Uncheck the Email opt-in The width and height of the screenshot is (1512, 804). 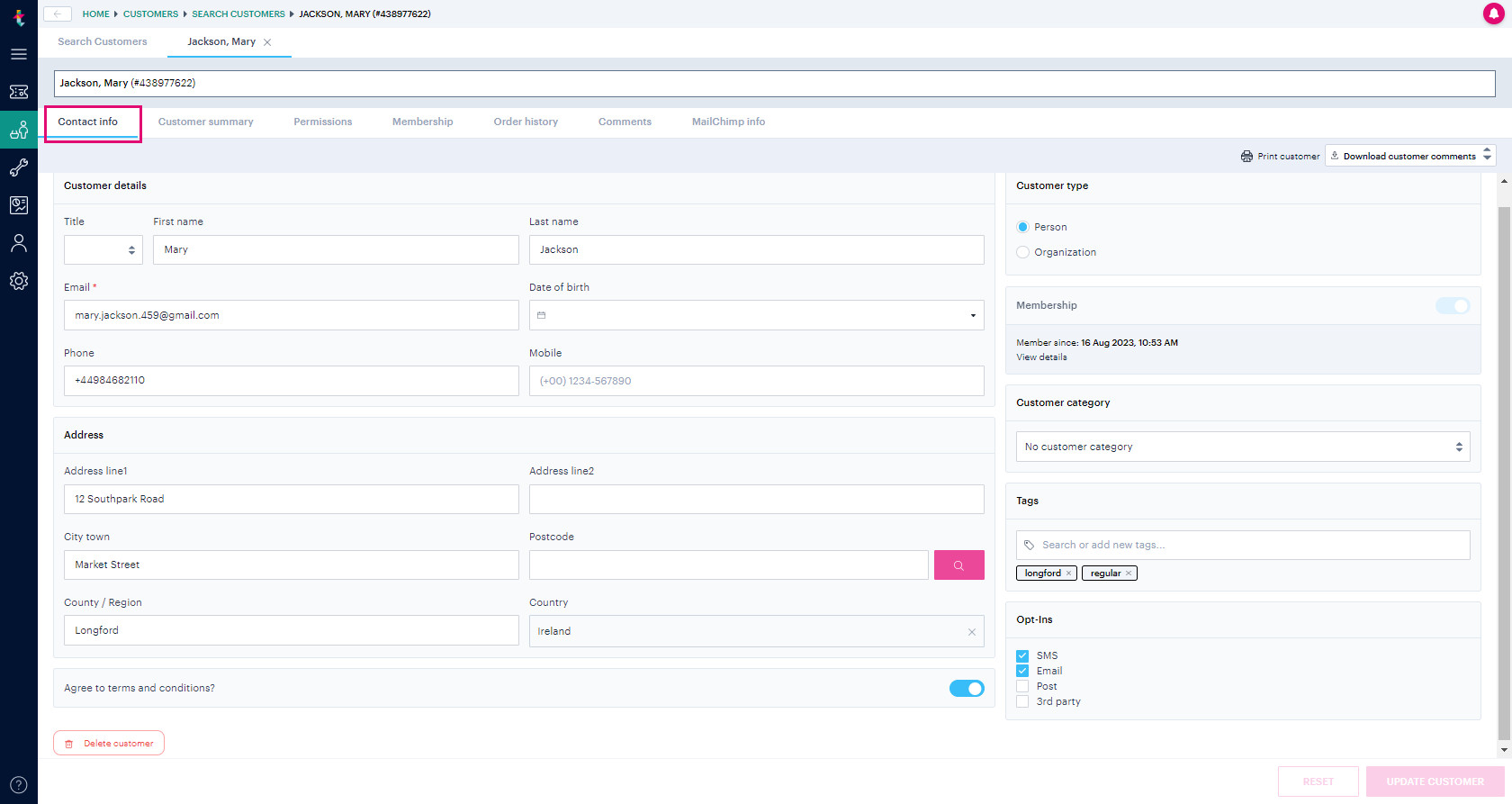(x=1022, y=672)
